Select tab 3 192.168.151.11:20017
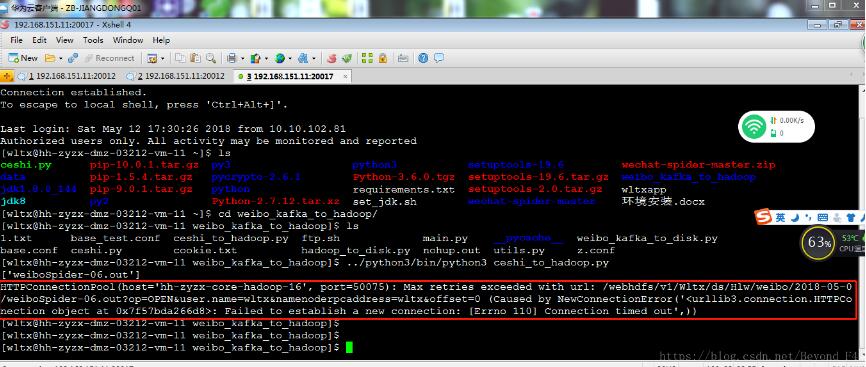This screenshot has height=367, width=866. coord(290,76)
